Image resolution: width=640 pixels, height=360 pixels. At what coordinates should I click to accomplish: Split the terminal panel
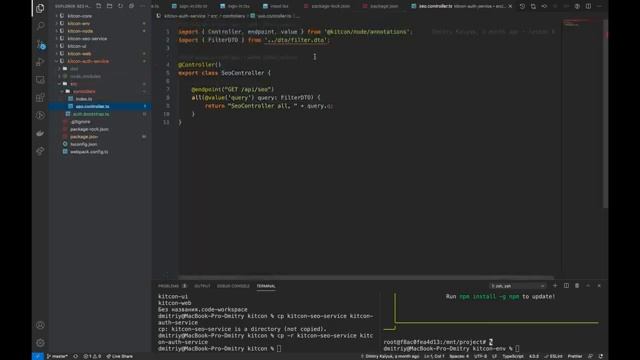tap(566, 286)
